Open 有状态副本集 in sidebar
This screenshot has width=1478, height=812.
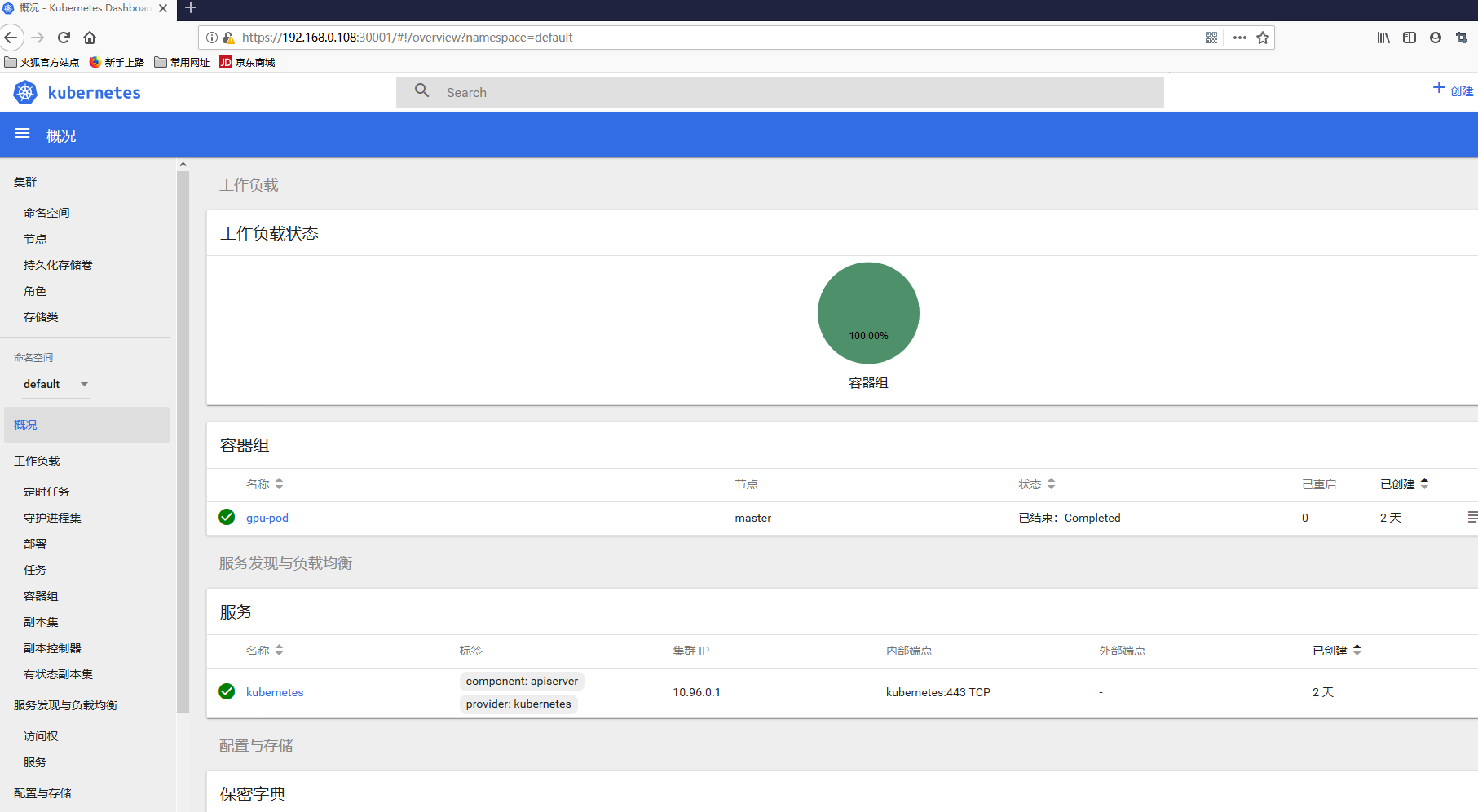point(58,674)
